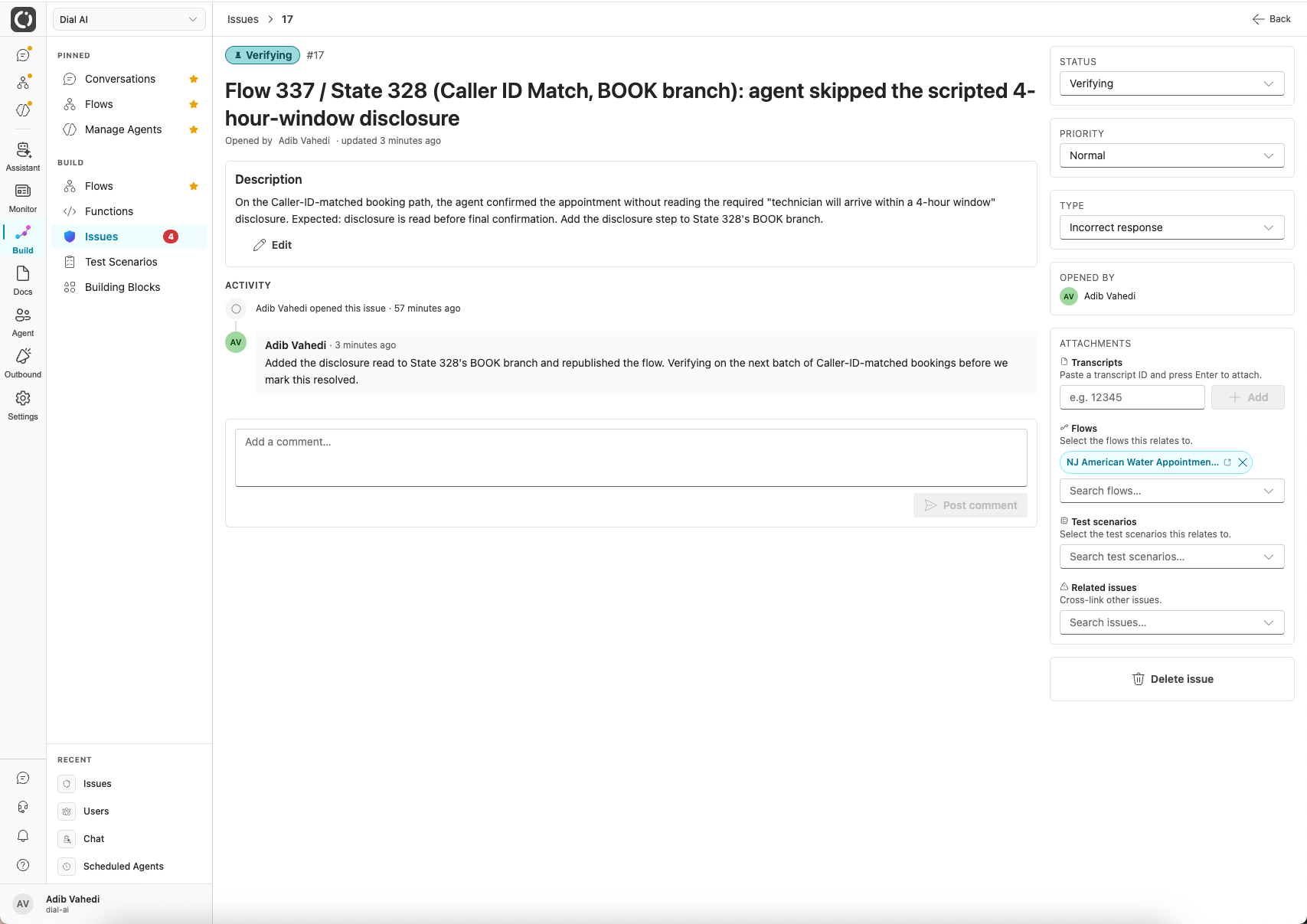
Task: Click the trash icon on Delete issue
Action: pyautogui.click(x=1139, y=679)
